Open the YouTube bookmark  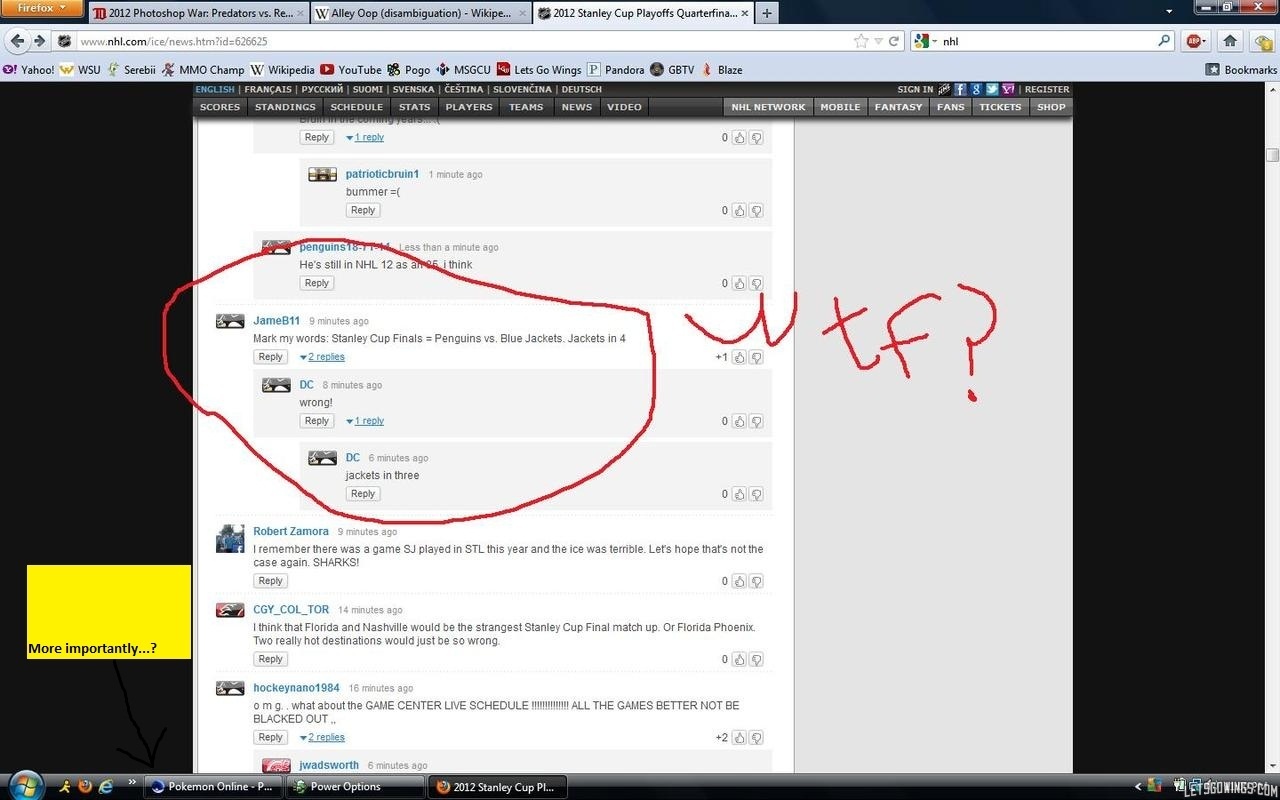[350, 70]
